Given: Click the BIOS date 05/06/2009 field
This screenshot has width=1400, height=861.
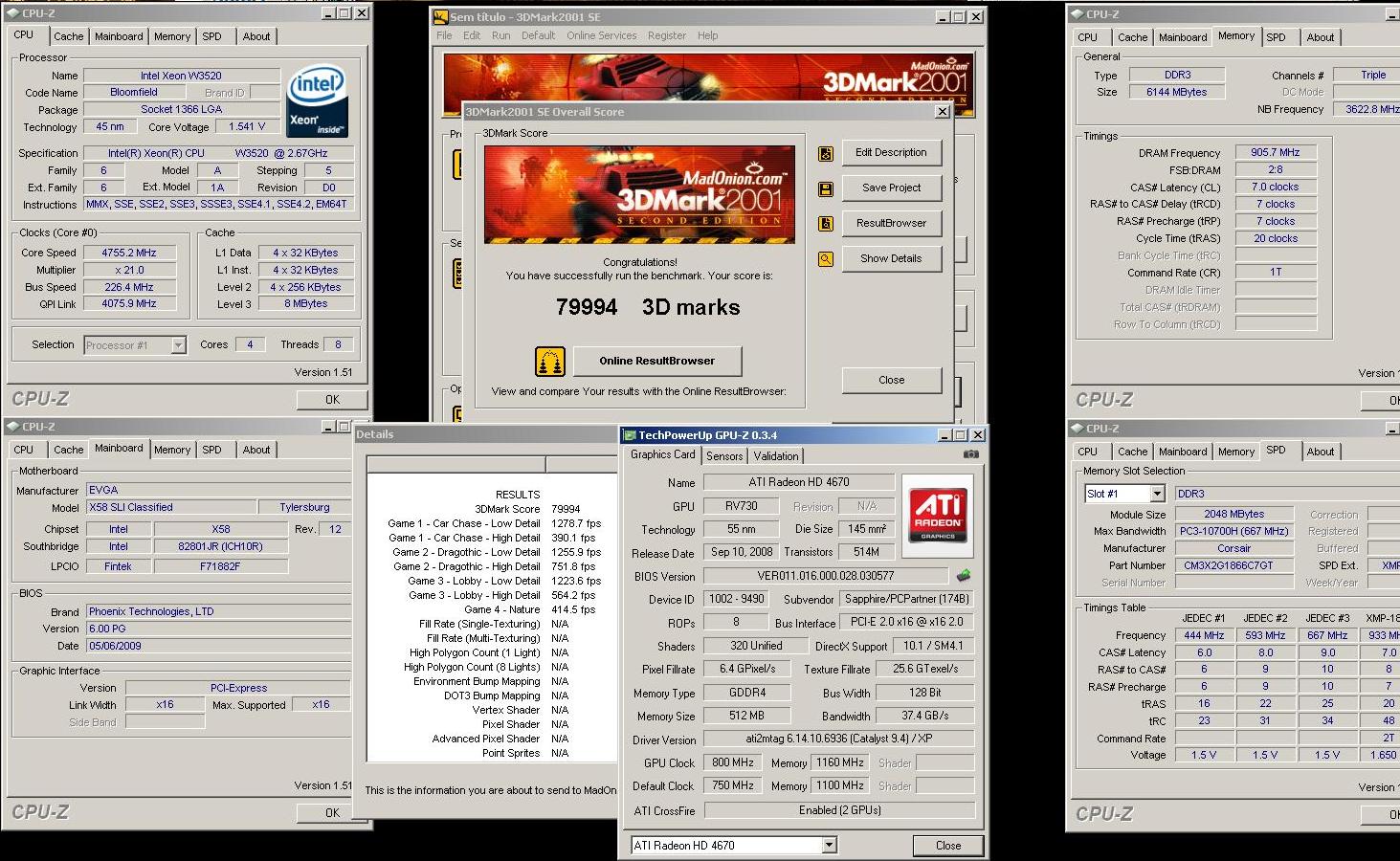Looking at the screenshot, I should tap(218, 646).
